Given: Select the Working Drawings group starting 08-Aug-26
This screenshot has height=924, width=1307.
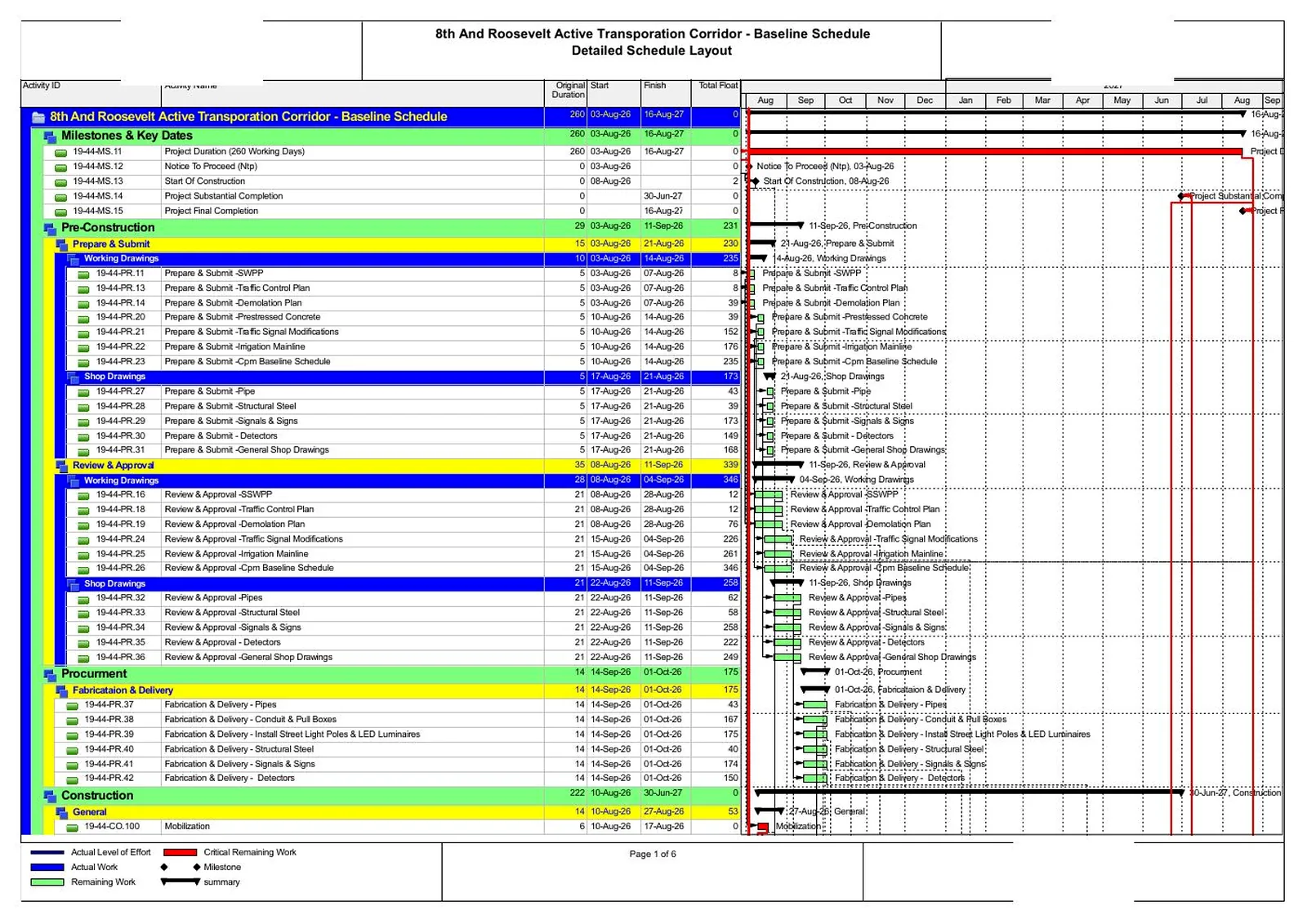Looking at the screenshot, I should pyautogui.click(x=404, y=481).
